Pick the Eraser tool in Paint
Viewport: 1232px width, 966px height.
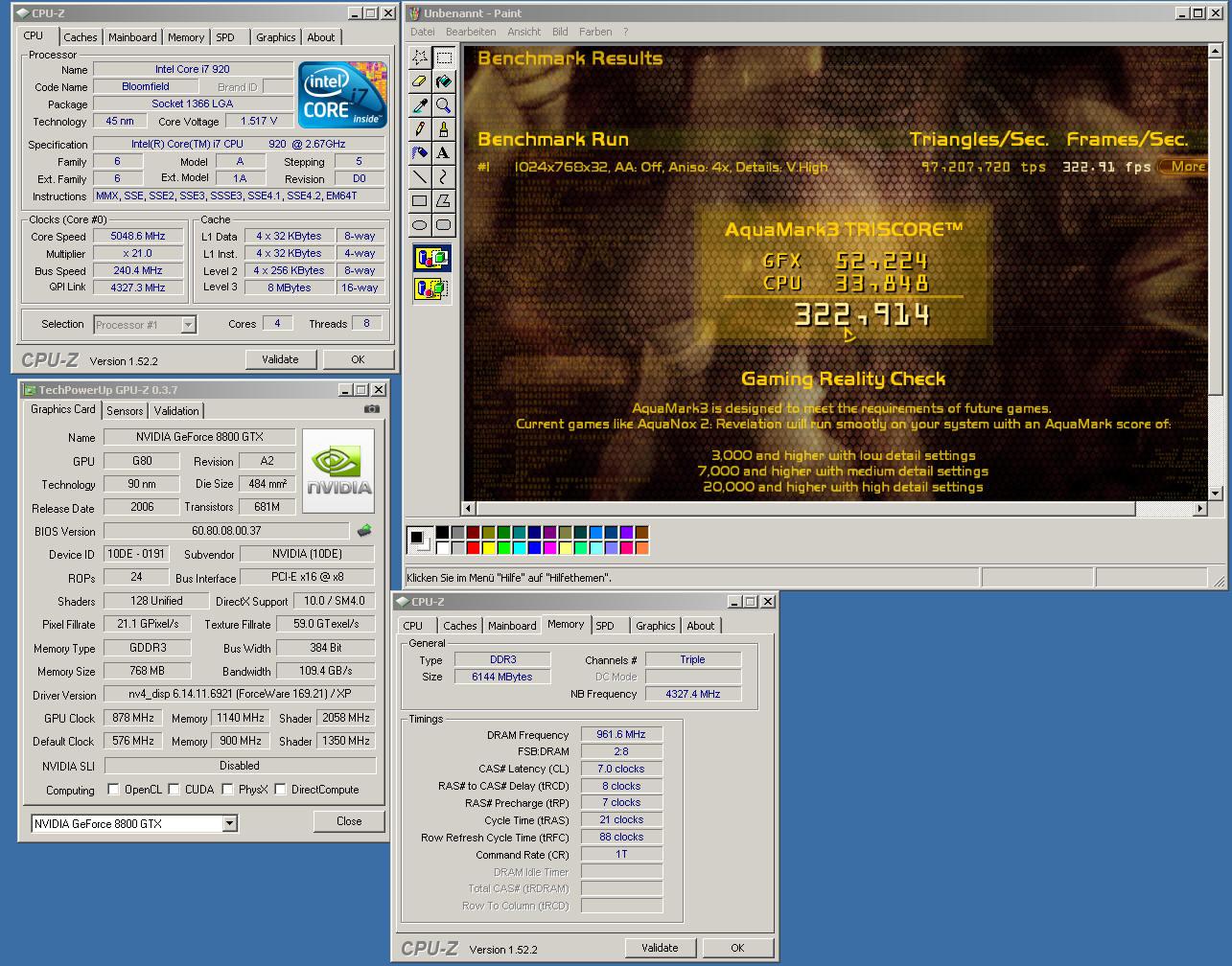[420, 81]
